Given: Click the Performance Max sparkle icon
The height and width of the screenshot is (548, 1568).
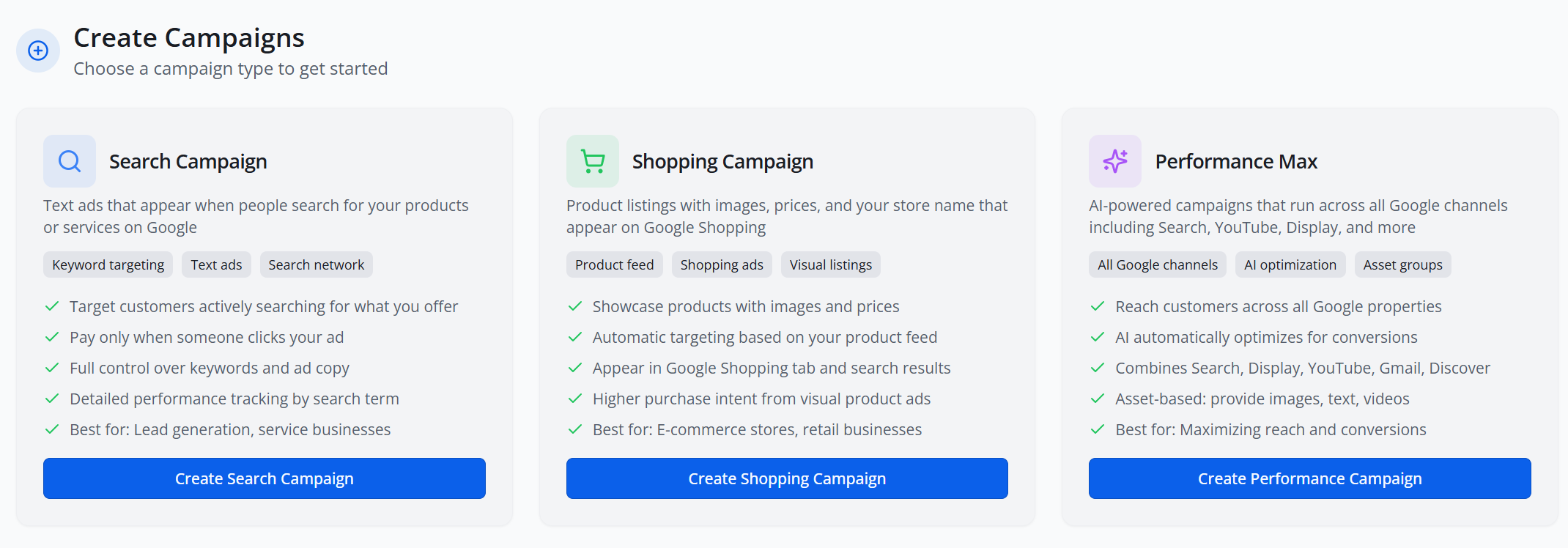Looking at the screenshot, I should click(x=1114, y=160).
